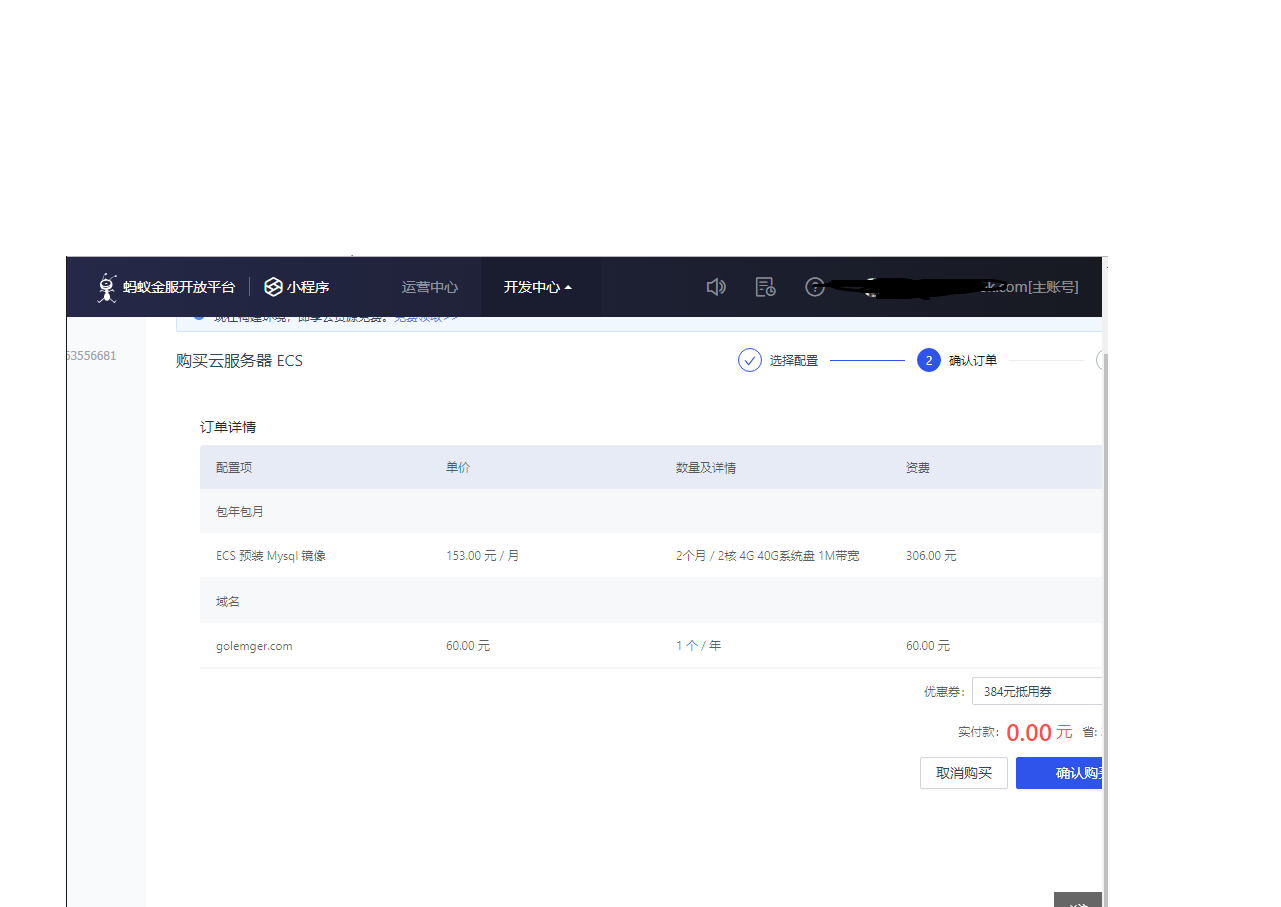Image resolution: width=1281 pixels, height=907 pixels.
Task: Click the 确认购买 button
Action: pos(1059,773)
